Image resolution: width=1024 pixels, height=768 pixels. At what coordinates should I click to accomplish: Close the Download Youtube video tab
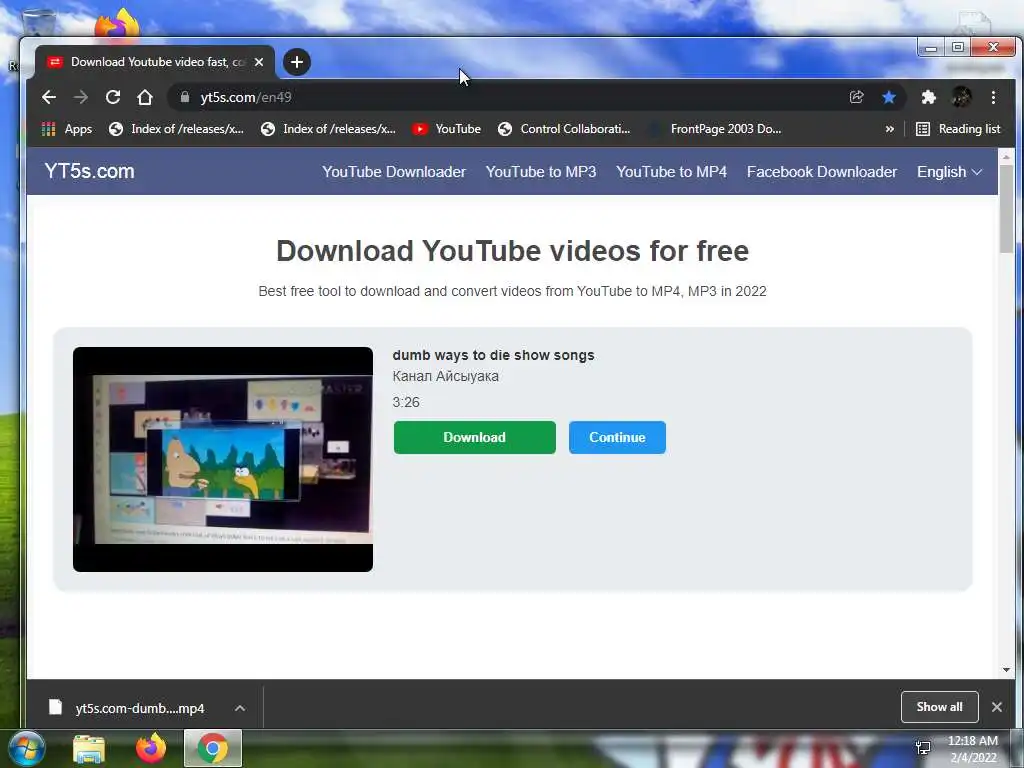259,62
